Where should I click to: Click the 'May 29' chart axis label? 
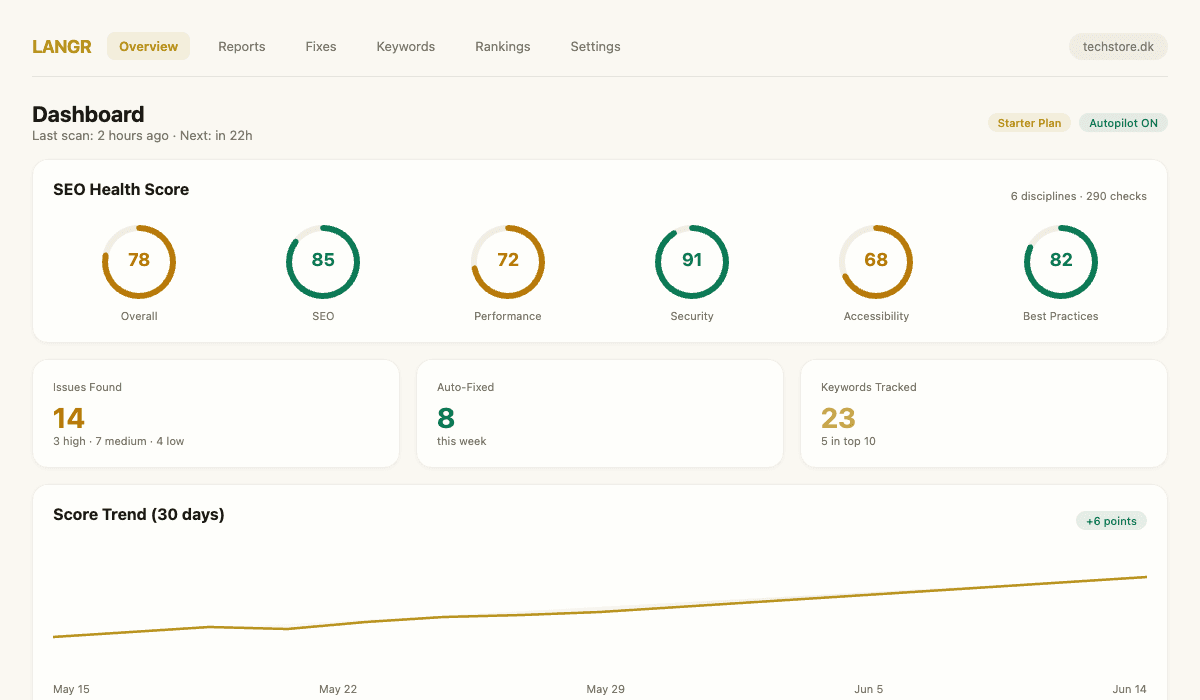[x=605, y=689]
